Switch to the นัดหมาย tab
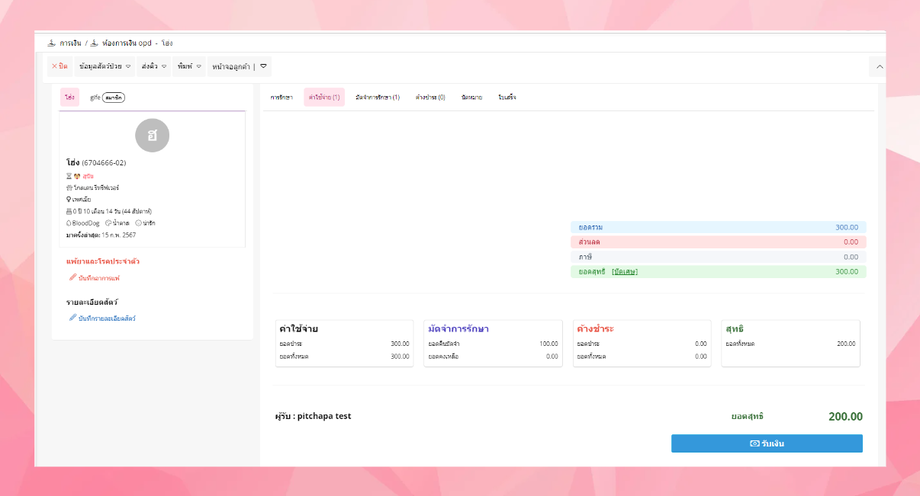 coord(472,97)
